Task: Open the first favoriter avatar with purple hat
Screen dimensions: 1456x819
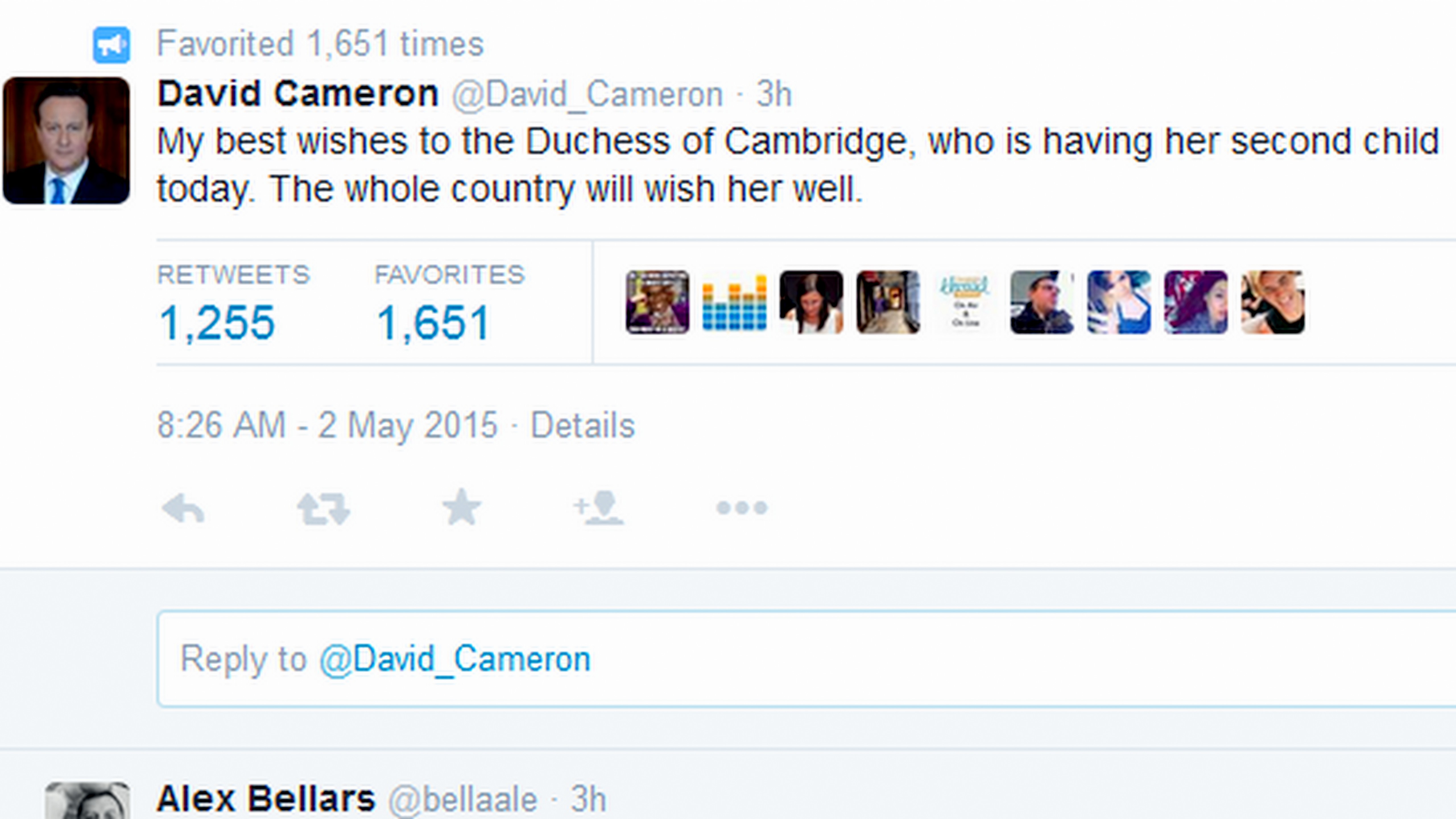Action: point(657,302)
